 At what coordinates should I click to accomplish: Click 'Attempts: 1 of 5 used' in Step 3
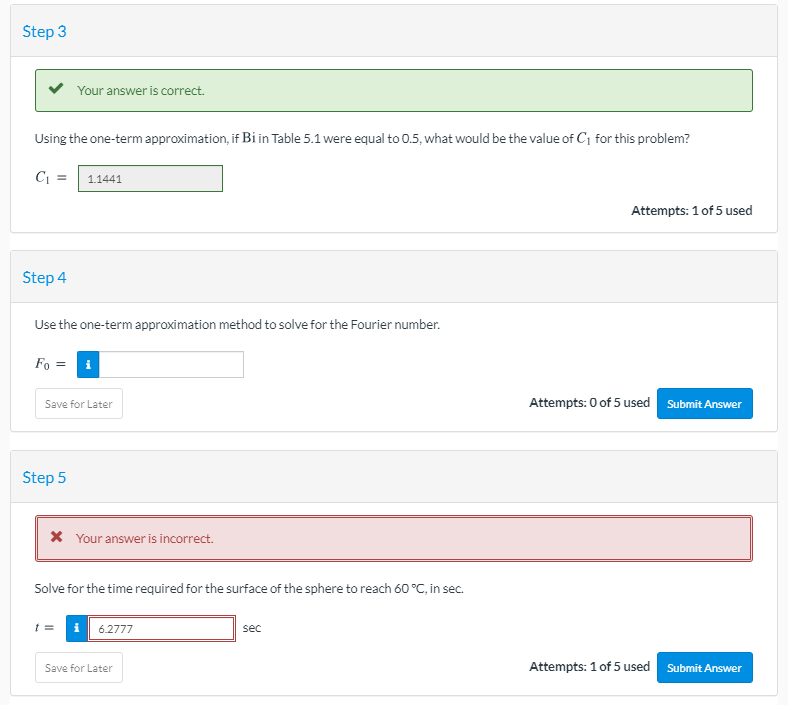(x=692, y=210)
